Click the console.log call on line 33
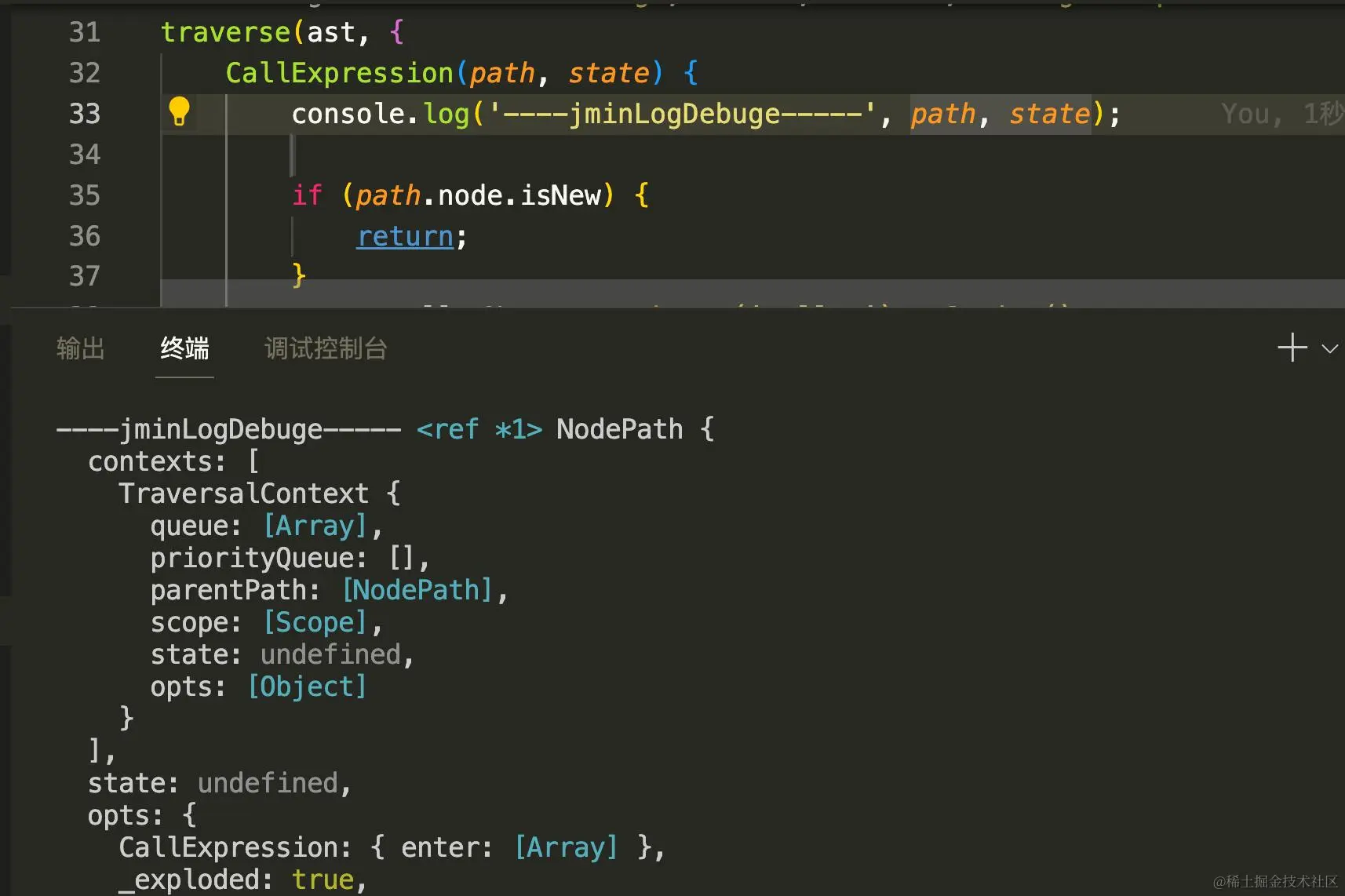 pyautogui.click(x=380, y=115)
